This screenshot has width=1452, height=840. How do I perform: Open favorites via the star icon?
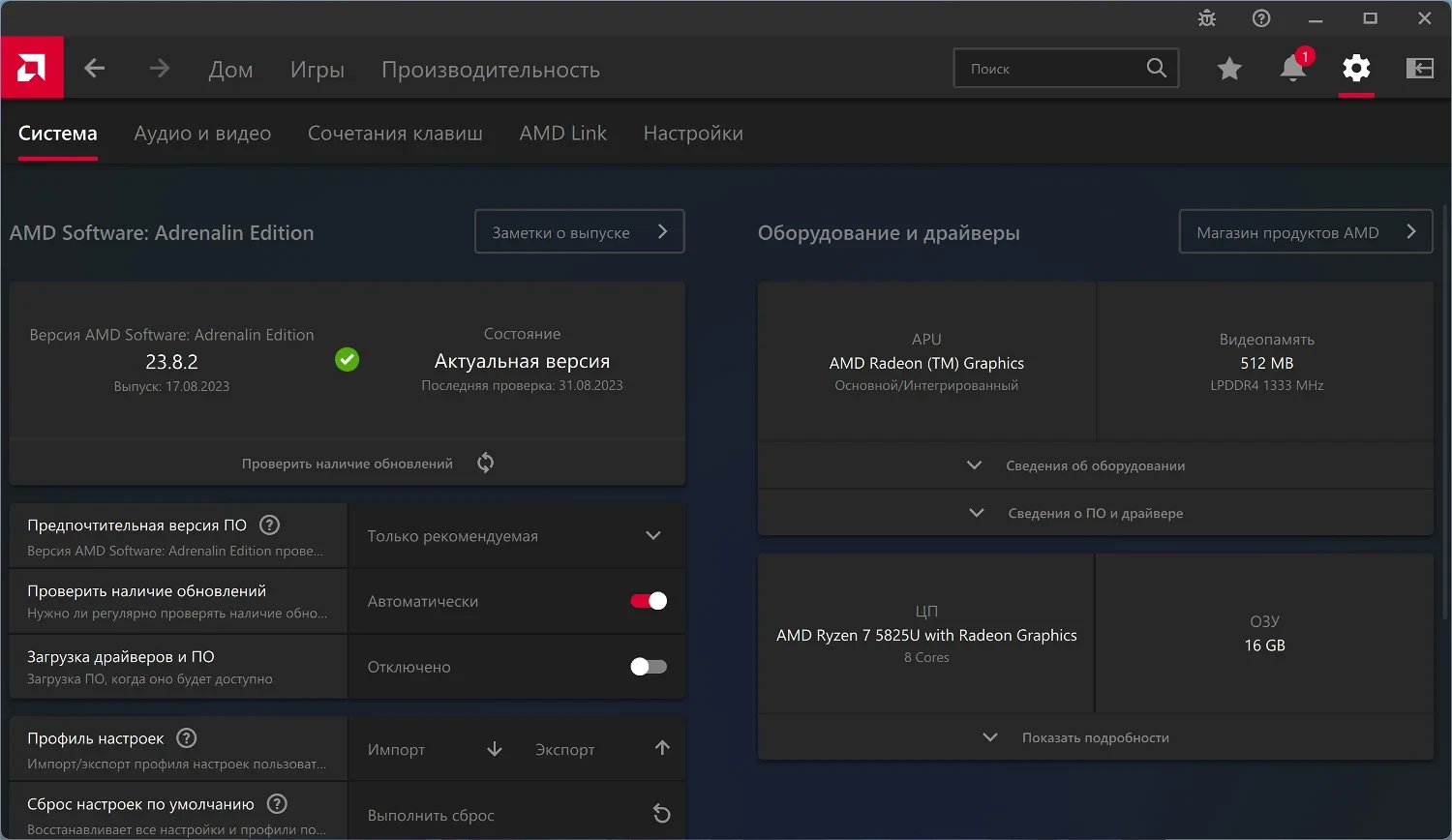pyautogui.click(x=1229, y=68)
